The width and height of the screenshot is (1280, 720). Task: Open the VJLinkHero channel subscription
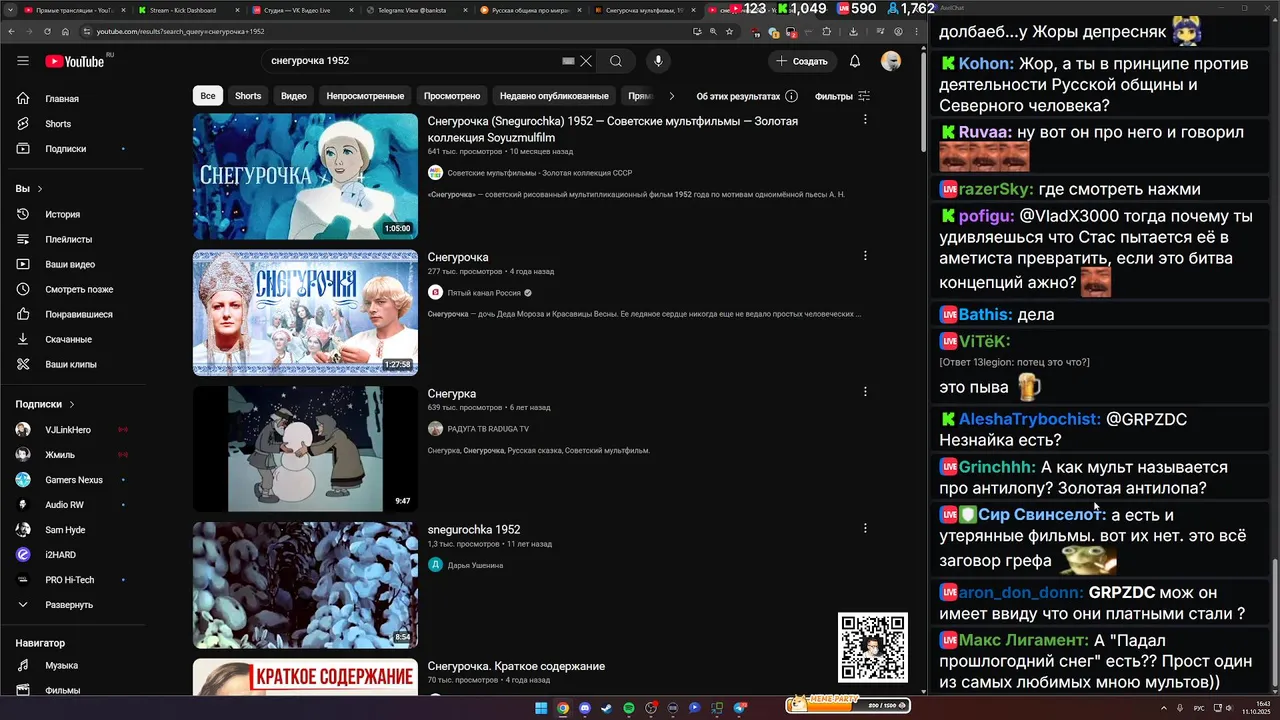(68, 430)
